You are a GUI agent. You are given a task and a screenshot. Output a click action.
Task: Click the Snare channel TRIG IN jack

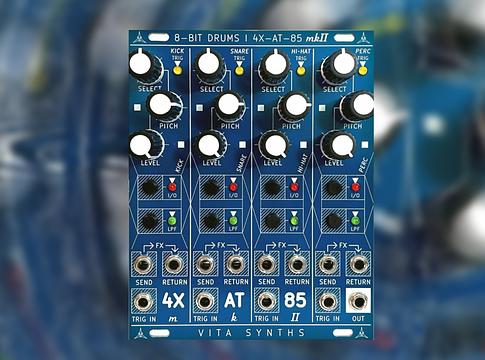pos(205,302)
